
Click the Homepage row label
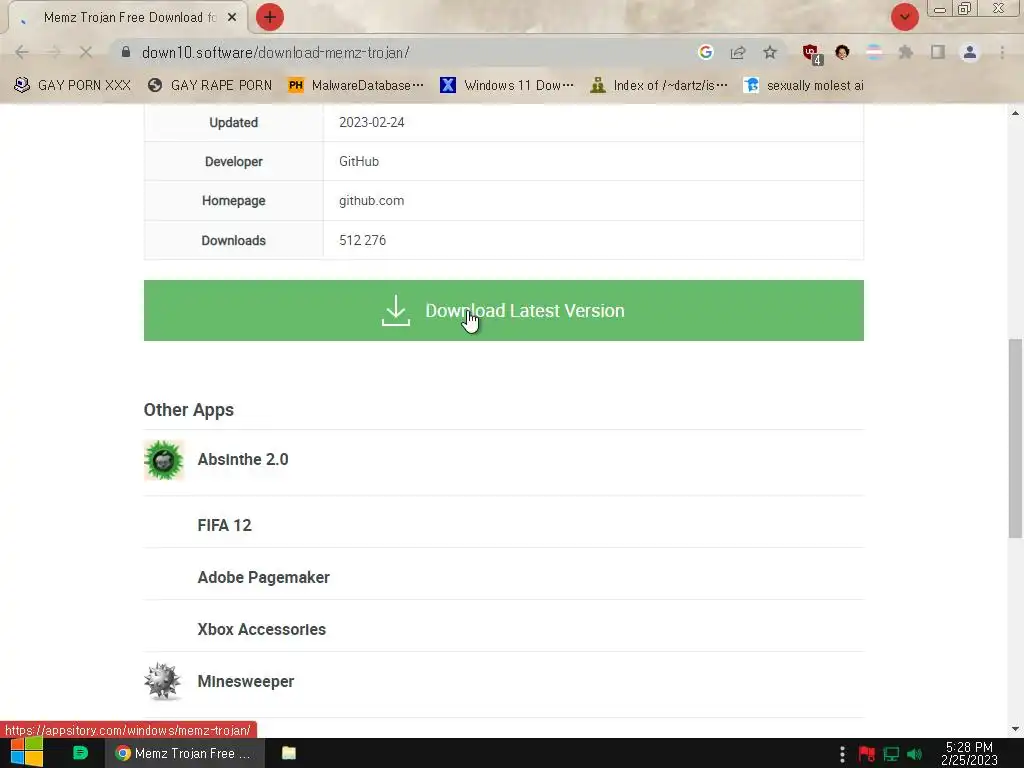pyautogui.click(x=233, y=200)
